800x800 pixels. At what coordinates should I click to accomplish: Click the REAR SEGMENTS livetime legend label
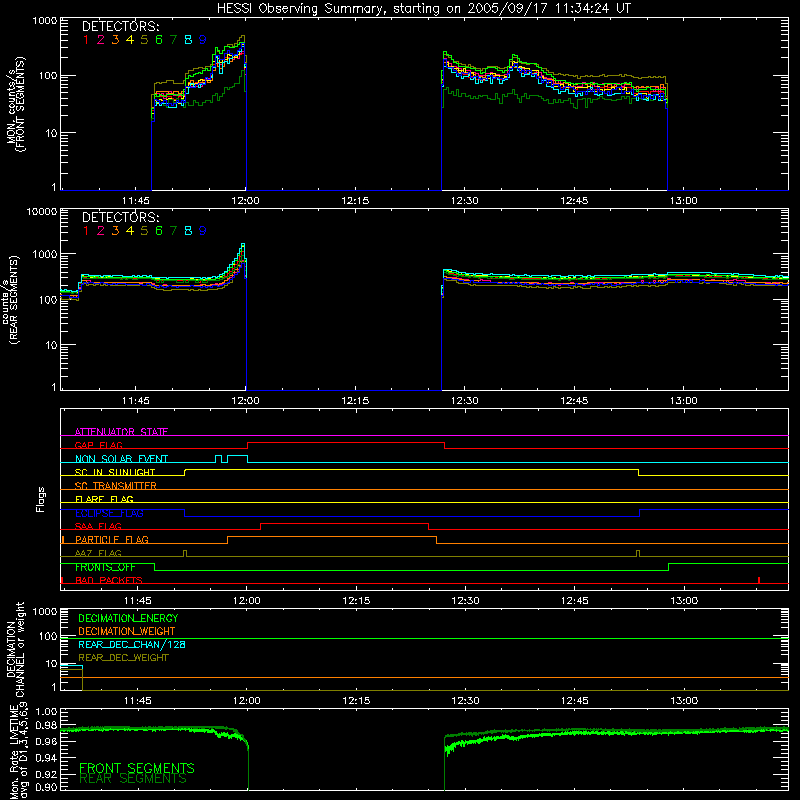[x=133, y=779]
